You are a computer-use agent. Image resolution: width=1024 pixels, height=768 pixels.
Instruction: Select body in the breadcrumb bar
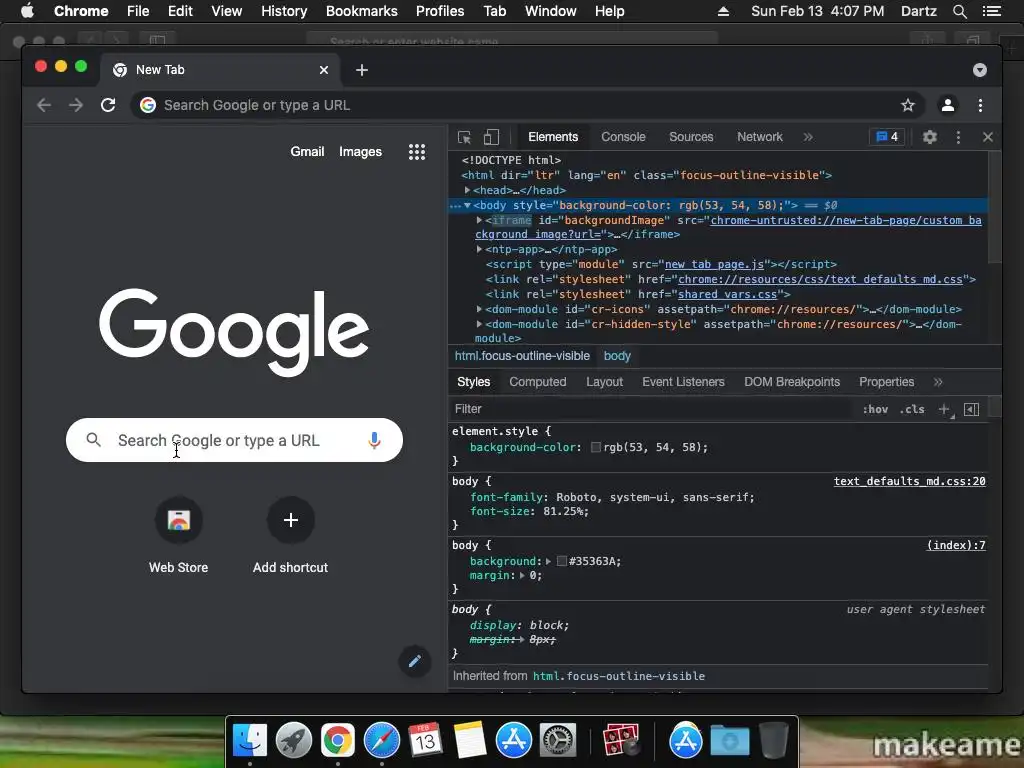617,356
